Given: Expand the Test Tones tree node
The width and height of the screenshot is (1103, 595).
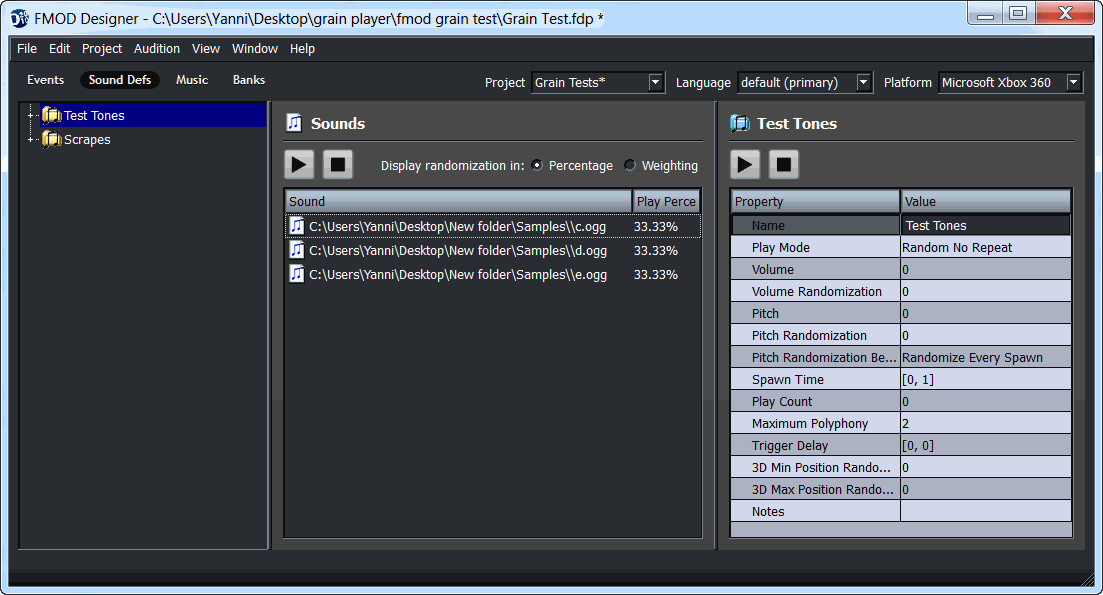Looking at the screenshot, I should click(30, 115).
